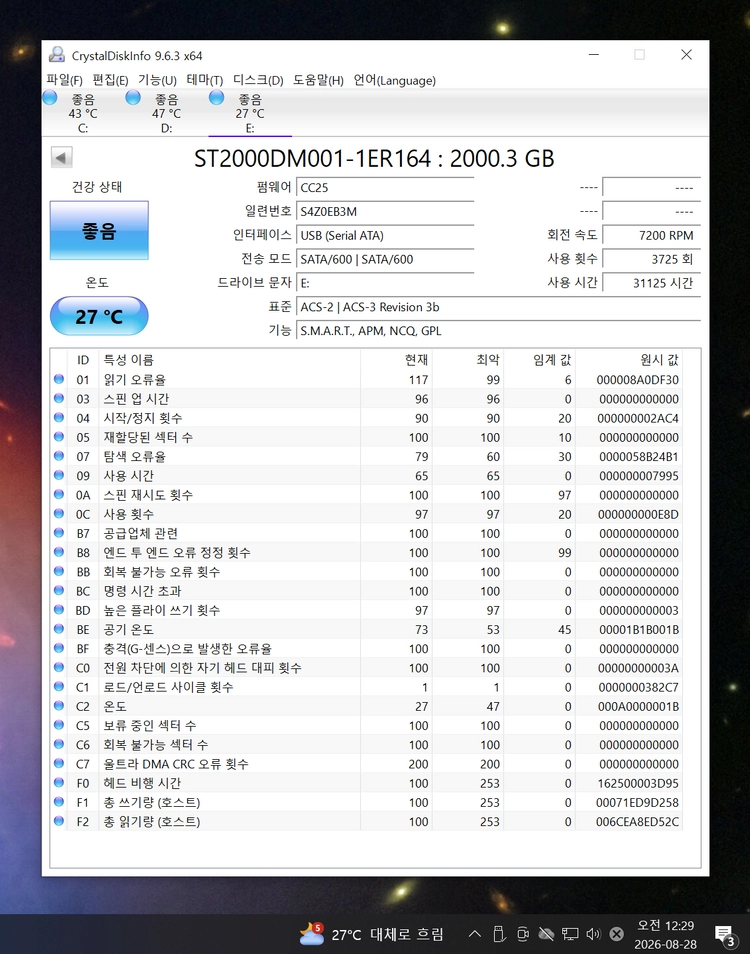The height and width of the screenshot is (954, 750).
Task: Click the taskbar clock showing 오전 12:29
Action: [x=665, y=935]
